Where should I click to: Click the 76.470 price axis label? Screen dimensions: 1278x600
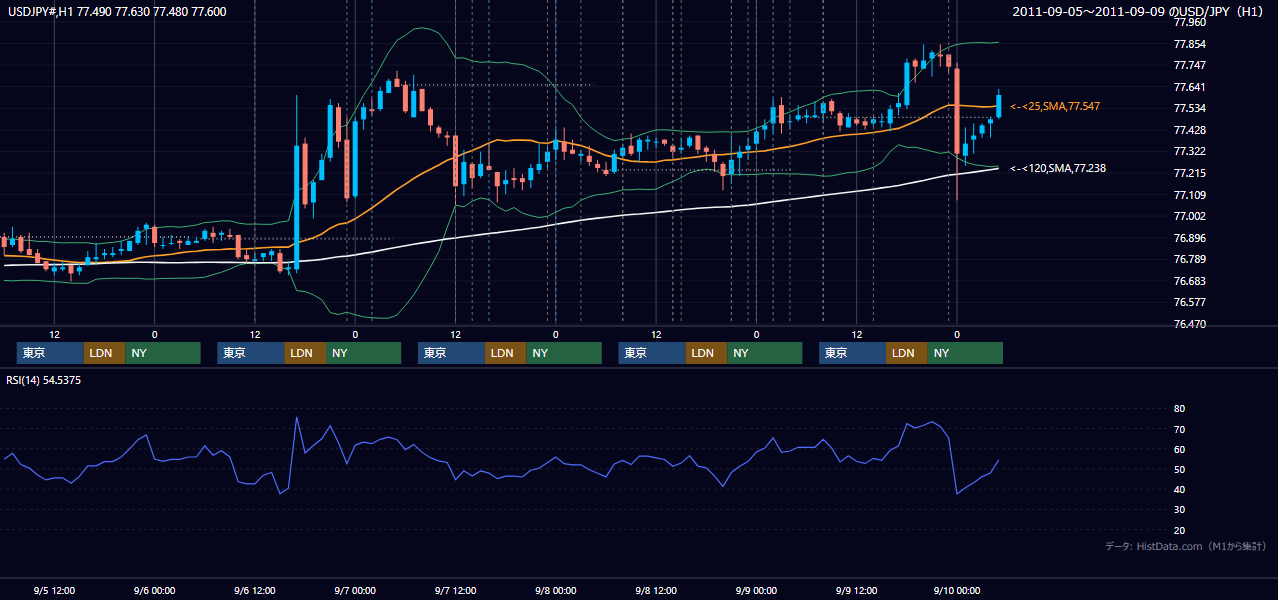click(1188, 324)
